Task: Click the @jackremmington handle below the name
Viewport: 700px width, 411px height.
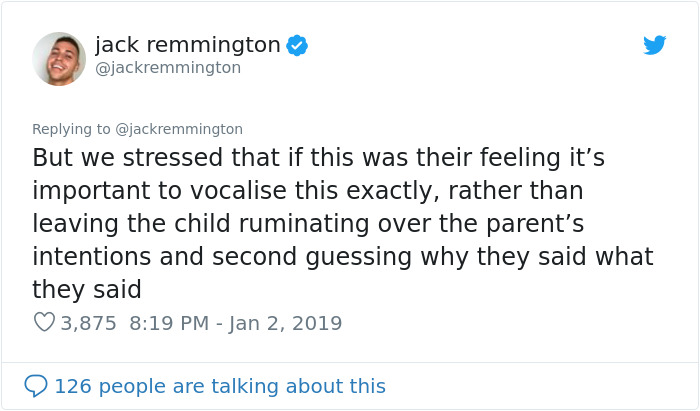Action: [x=168, y=68]
